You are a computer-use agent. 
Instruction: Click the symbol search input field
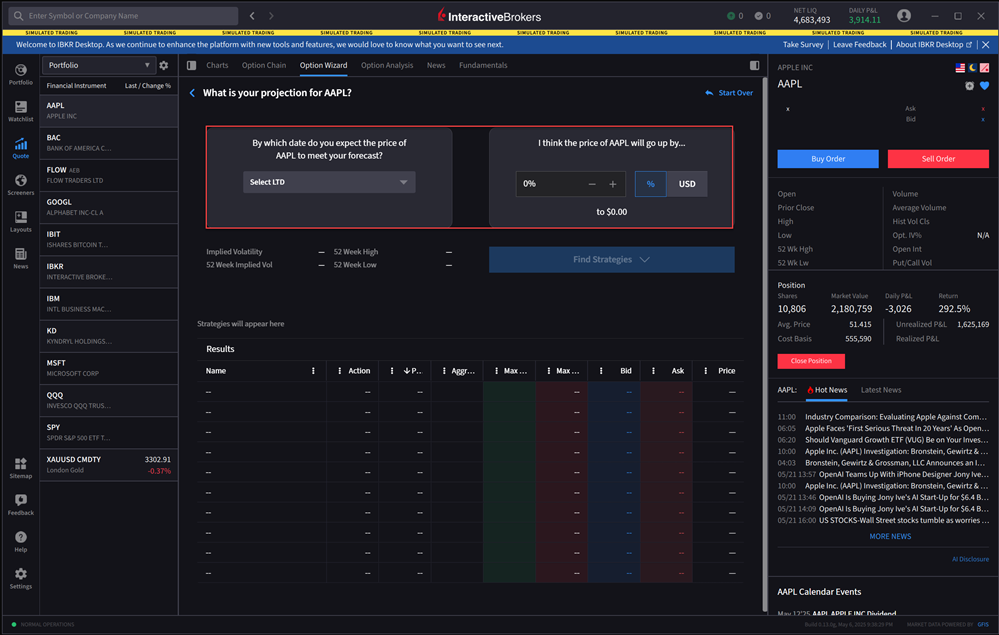[x=124, y=16]
